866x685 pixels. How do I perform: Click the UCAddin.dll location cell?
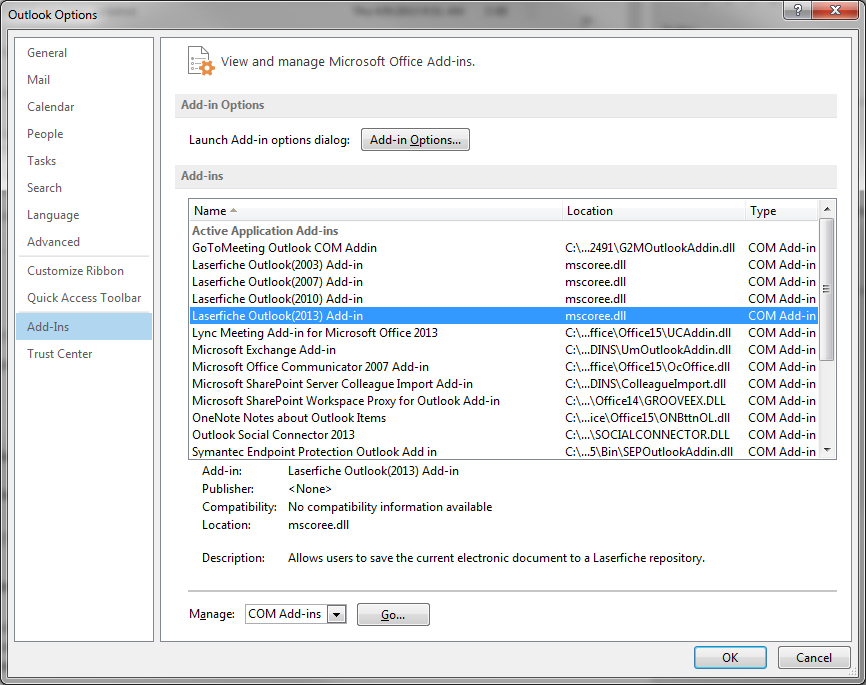tap(648, 333)
